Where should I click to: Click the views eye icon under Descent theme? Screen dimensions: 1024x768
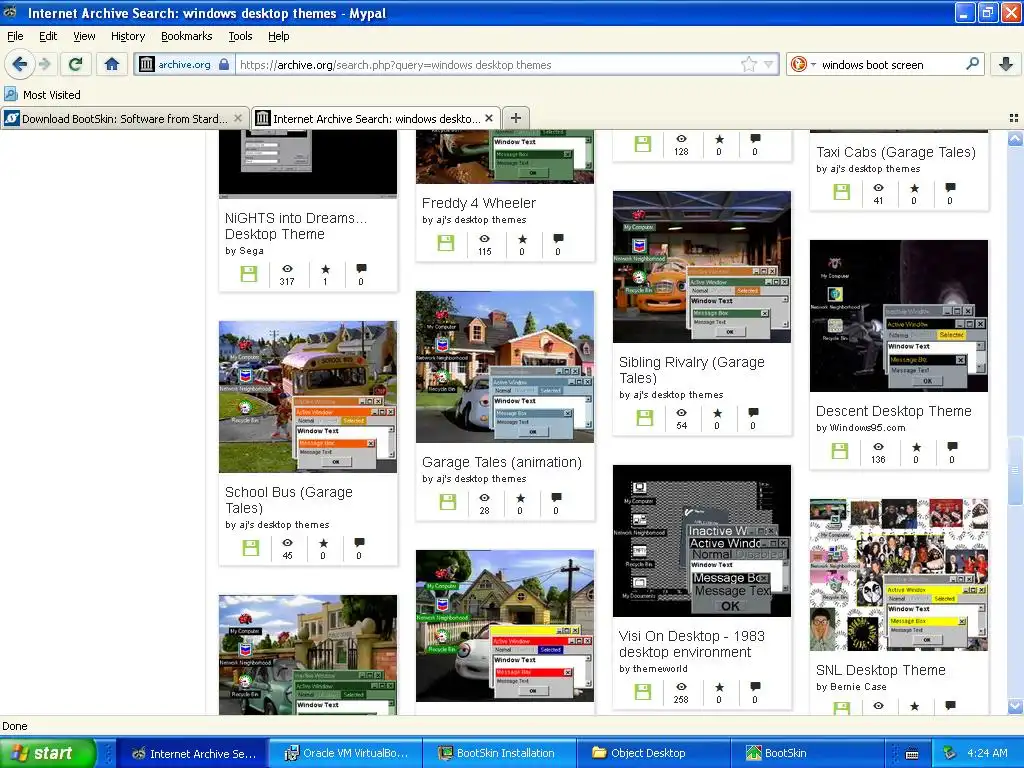click(878, 447)
